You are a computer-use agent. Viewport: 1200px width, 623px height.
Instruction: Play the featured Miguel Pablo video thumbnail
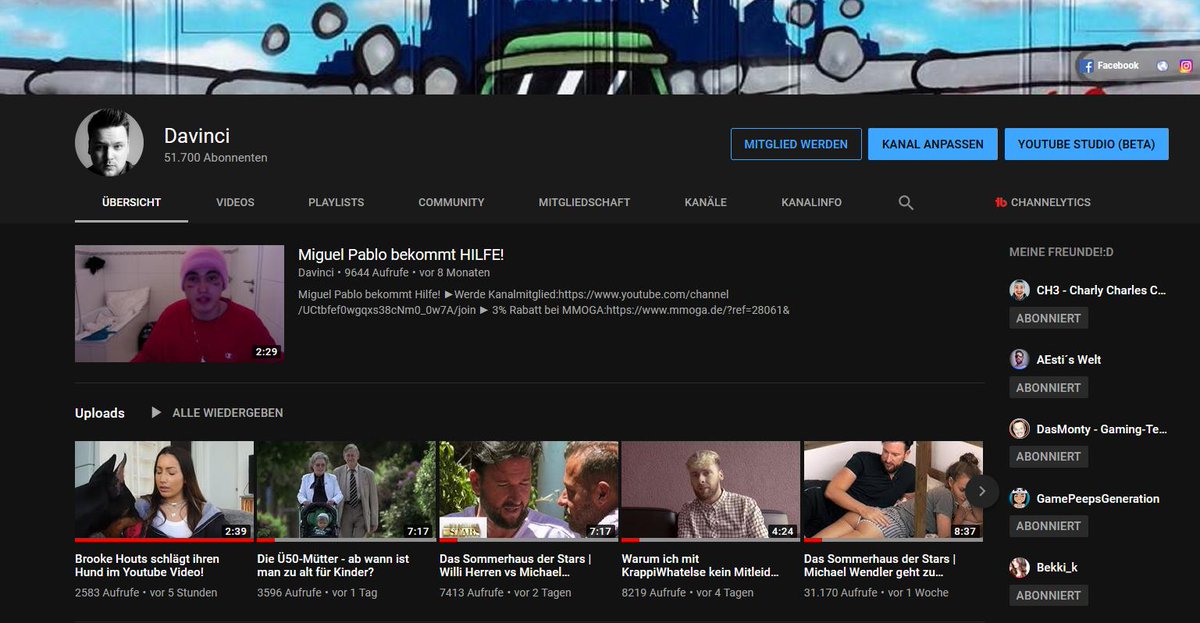(179, 303)
